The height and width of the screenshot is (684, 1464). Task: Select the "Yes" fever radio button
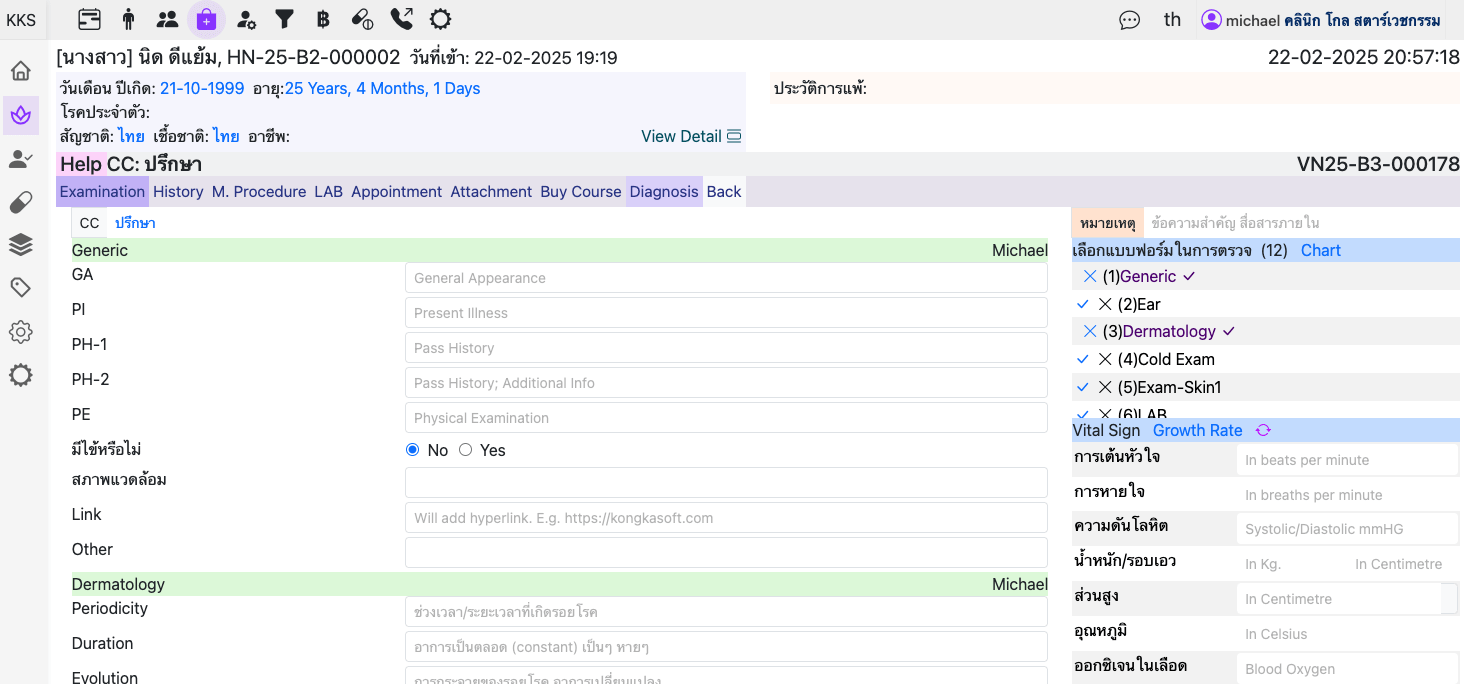[466, 450]
